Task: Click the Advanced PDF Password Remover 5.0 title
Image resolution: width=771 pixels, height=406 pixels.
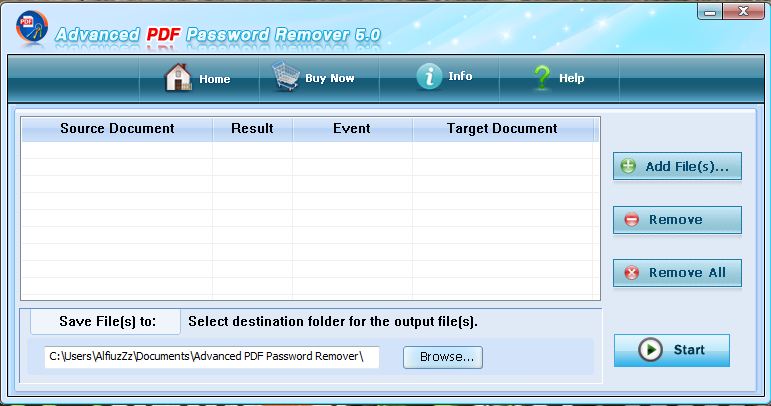Action: click(218, 35)
